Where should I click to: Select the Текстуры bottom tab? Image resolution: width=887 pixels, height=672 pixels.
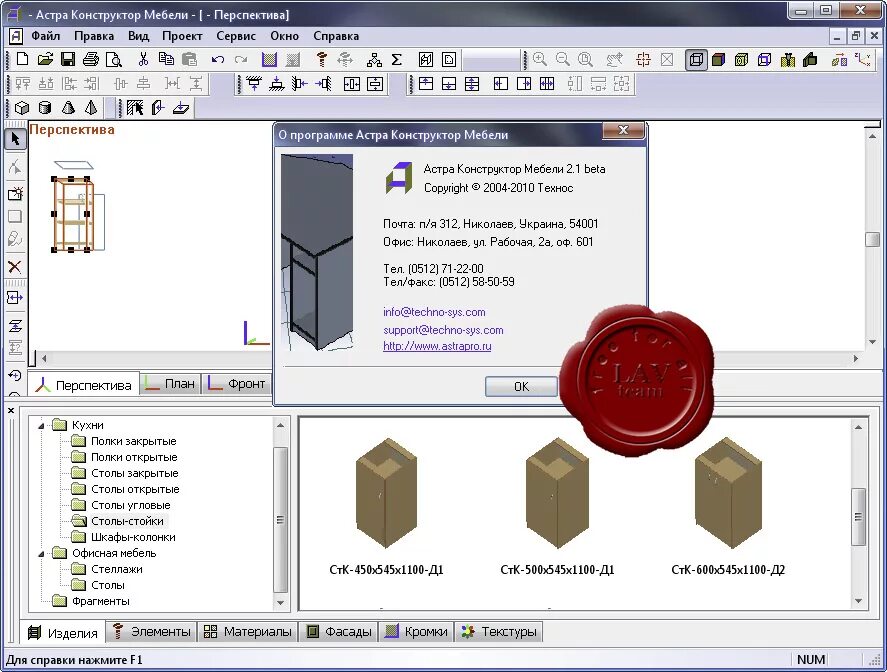[x=499, y=631]
